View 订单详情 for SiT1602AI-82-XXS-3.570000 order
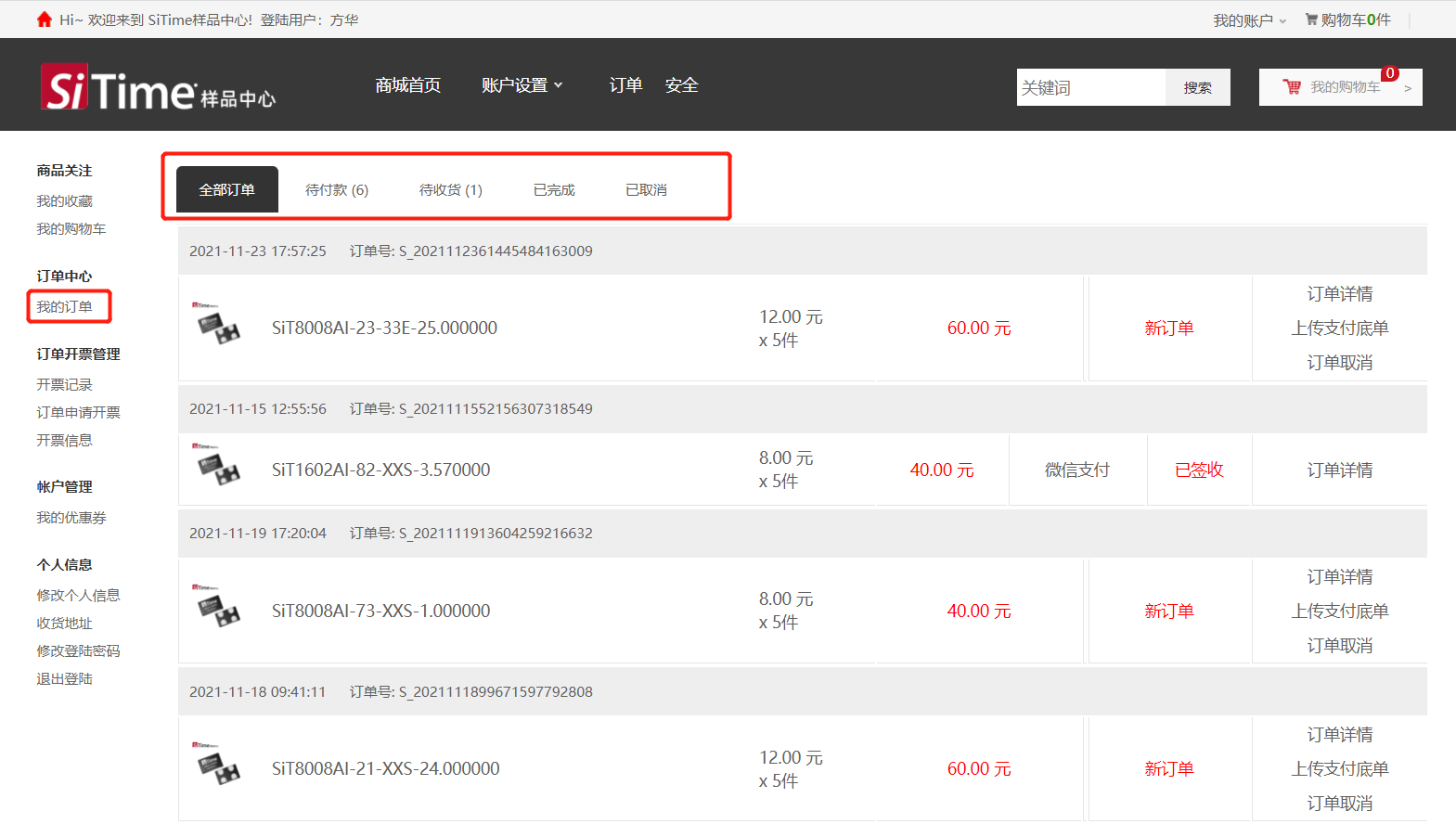 [x=1340, y=470]
